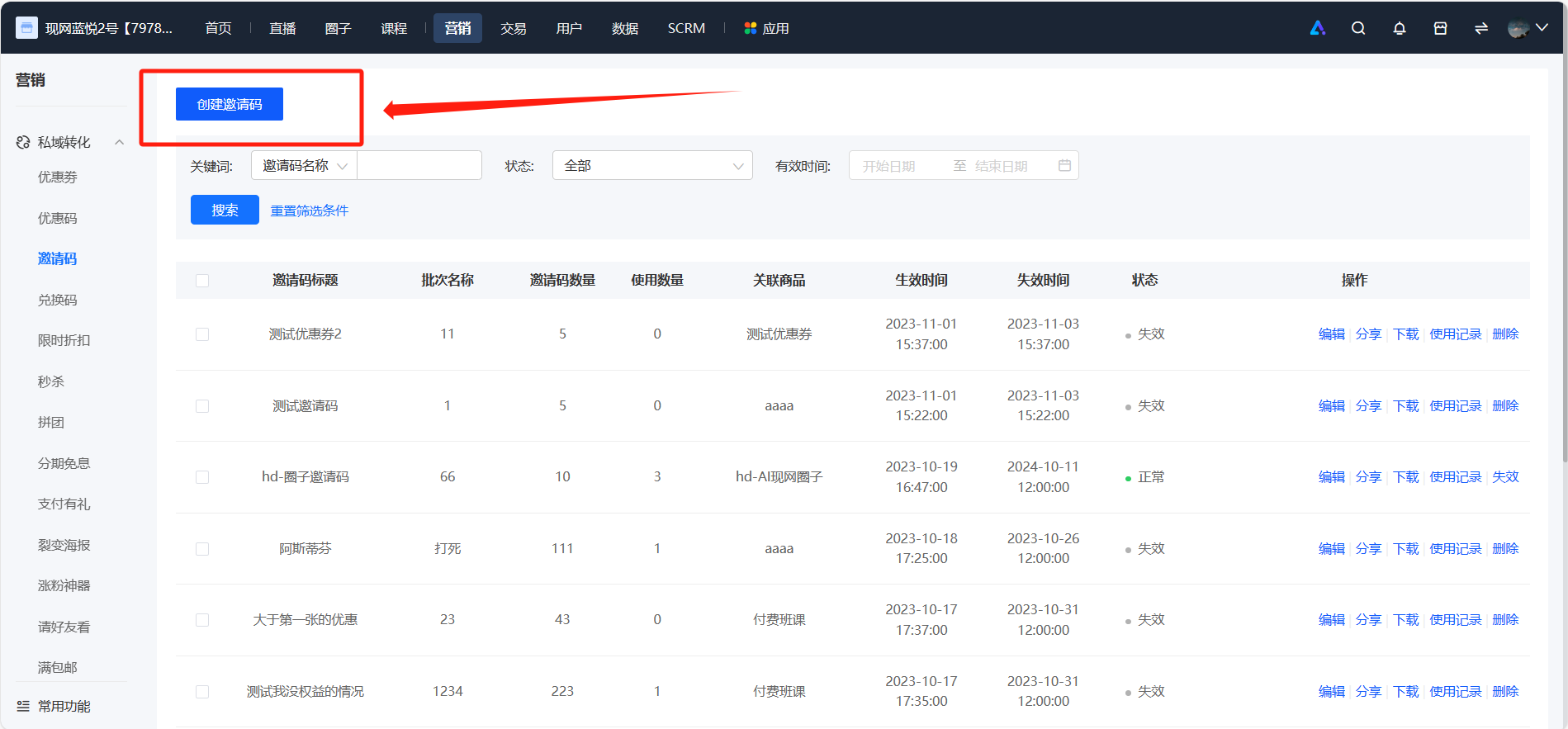1568x729 pixels.
Task: Click the 私域转化 sidebar icon
Action: coord(23,142)
